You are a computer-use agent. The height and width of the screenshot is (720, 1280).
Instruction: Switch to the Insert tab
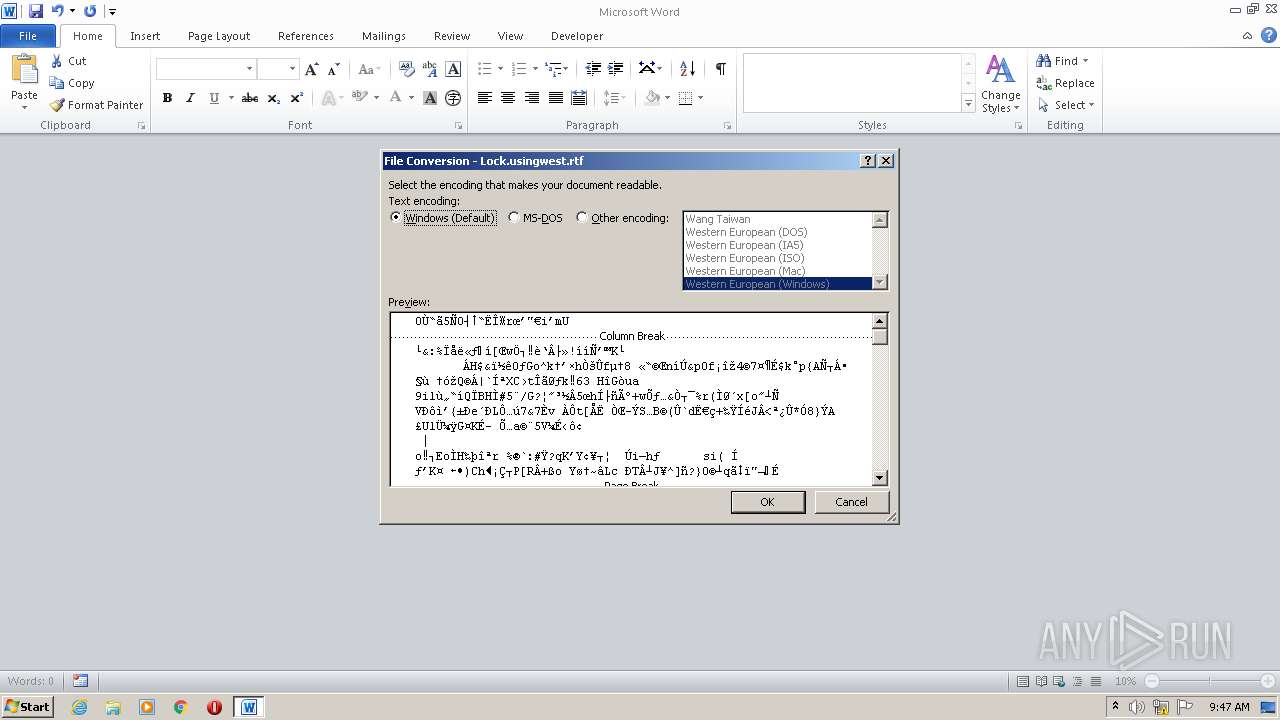click(x=145, y=36)
